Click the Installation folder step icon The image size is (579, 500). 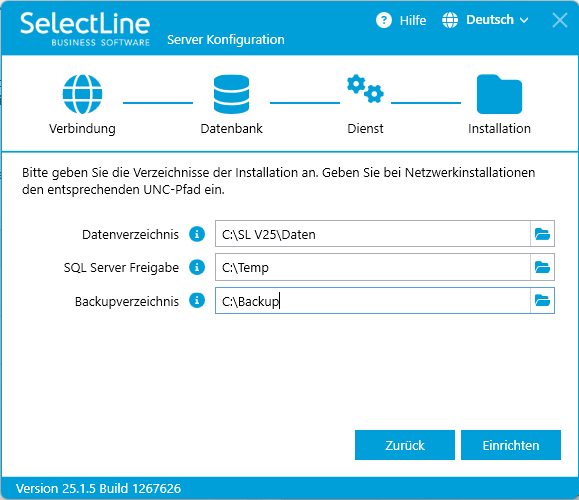(499, 94)
